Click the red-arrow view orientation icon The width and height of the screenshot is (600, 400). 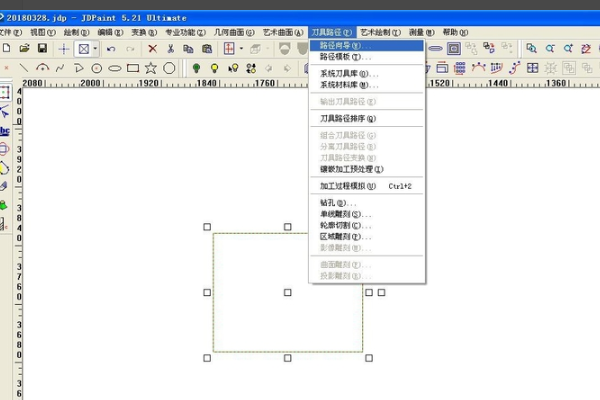(229, 49)
